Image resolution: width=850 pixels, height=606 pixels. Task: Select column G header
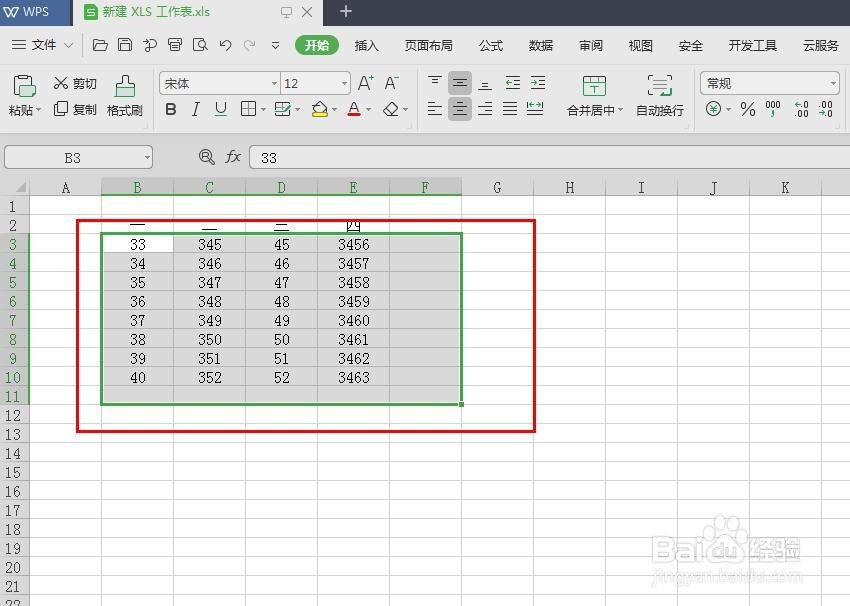[497, 188]
